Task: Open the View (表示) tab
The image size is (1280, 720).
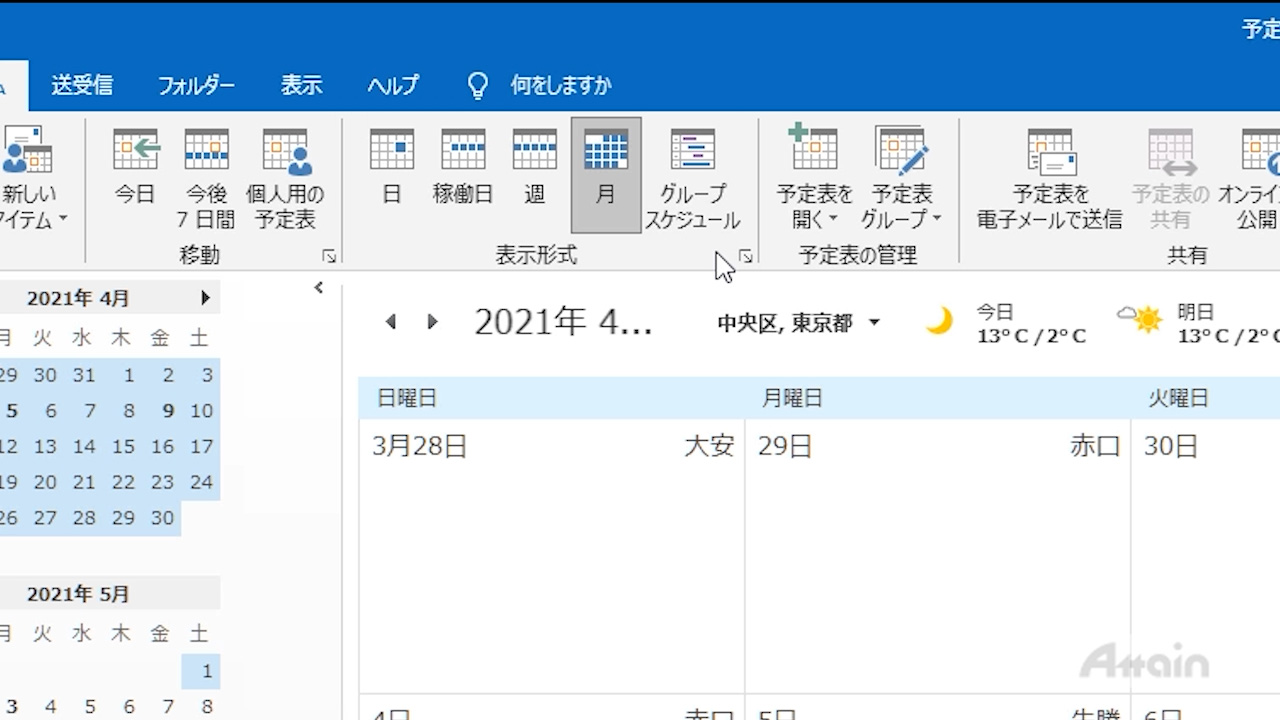Action: [301, 86]
